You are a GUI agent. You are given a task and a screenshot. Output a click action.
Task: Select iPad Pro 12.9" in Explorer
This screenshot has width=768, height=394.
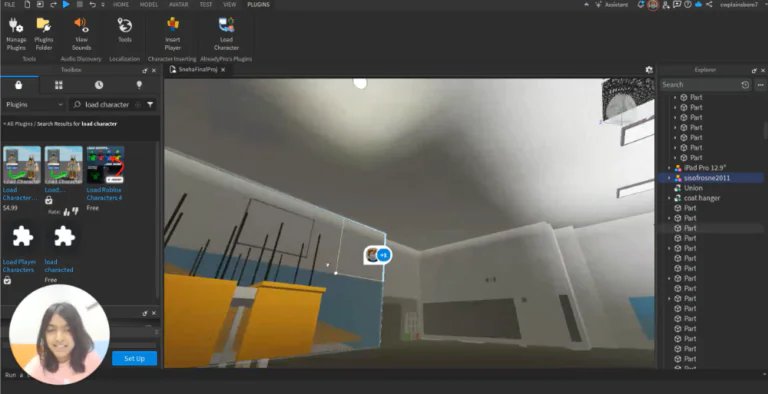[x=704, y=168]
